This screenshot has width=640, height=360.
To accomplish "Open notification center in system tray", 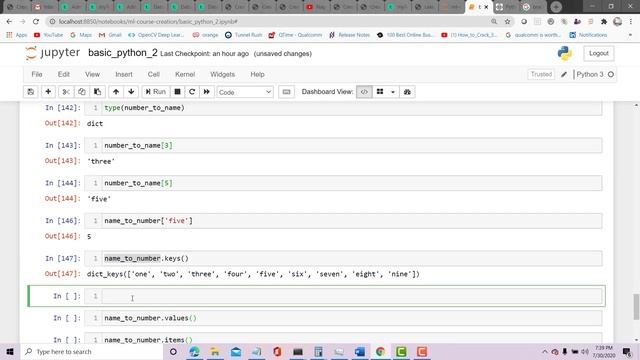I will click(627, 351).
